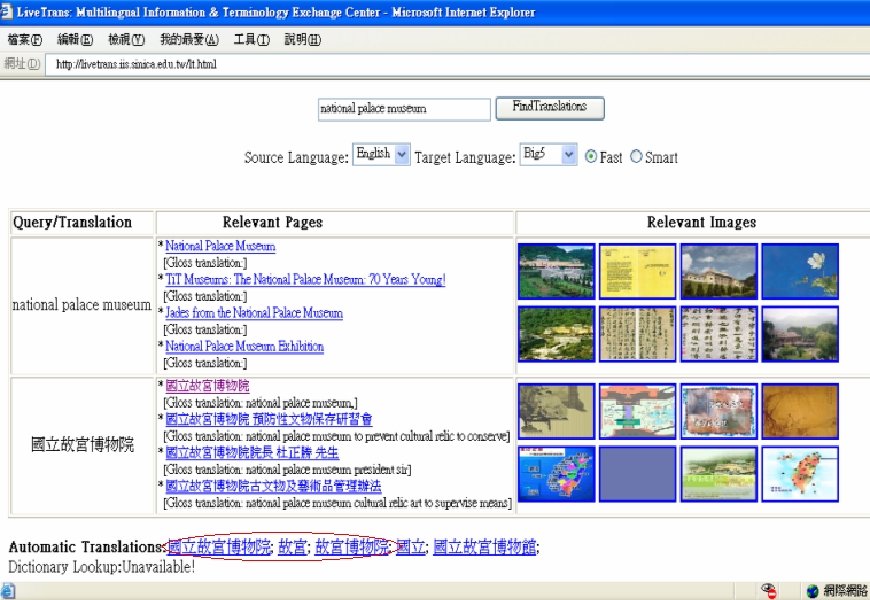
Task: Click automatic translation 國立故宮博物館
Action: tap(484, 547)
